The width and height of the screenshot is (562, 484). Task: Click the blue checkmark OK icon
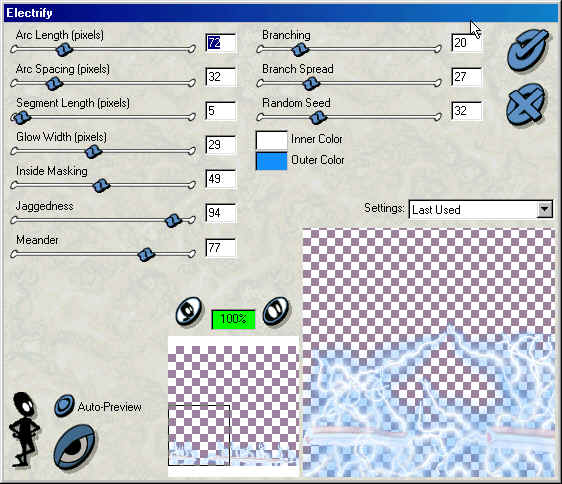(x=528, y=49)
